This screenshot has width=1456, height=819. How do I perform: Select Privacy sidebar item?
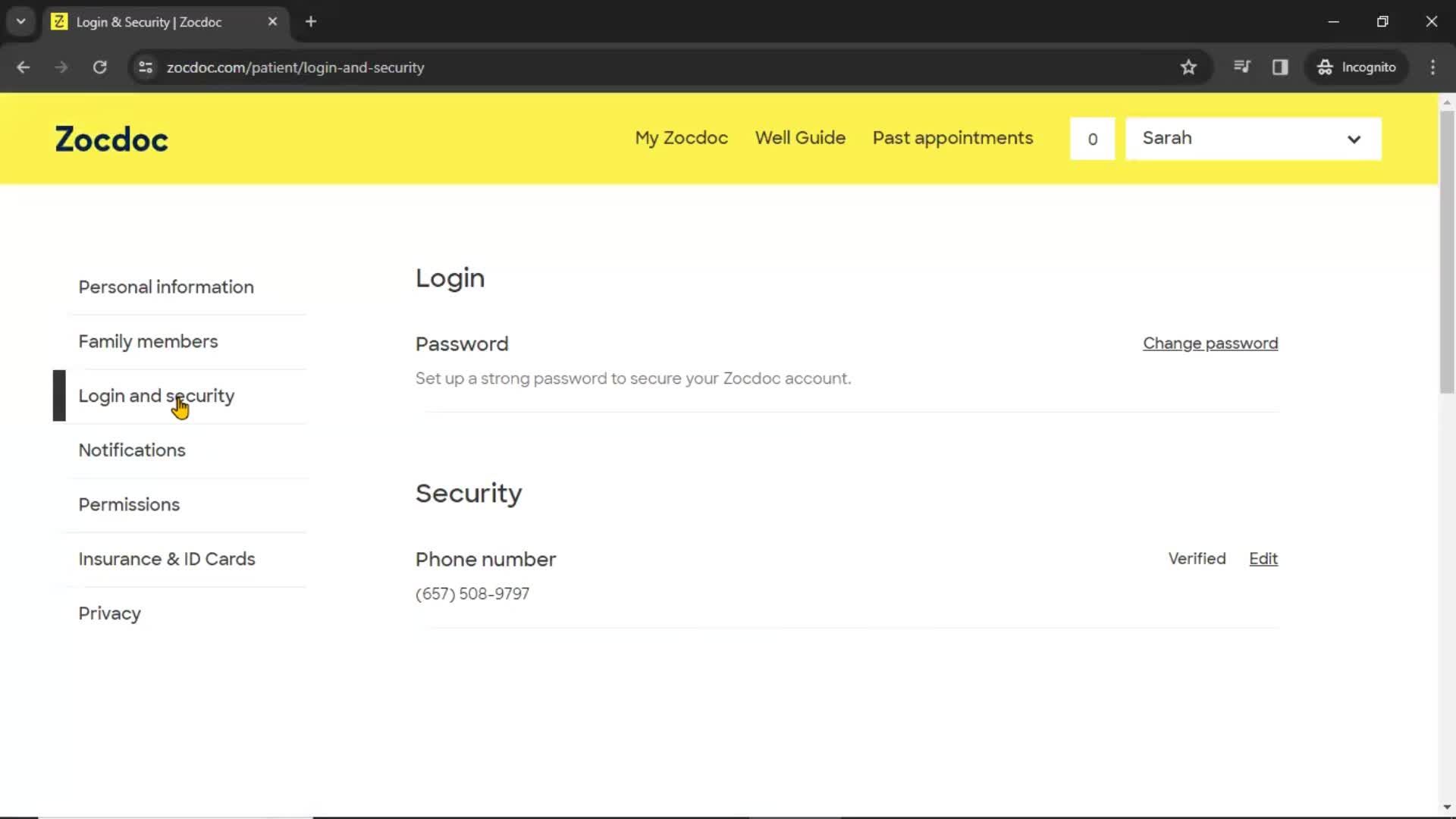click(x=109, y=613)
